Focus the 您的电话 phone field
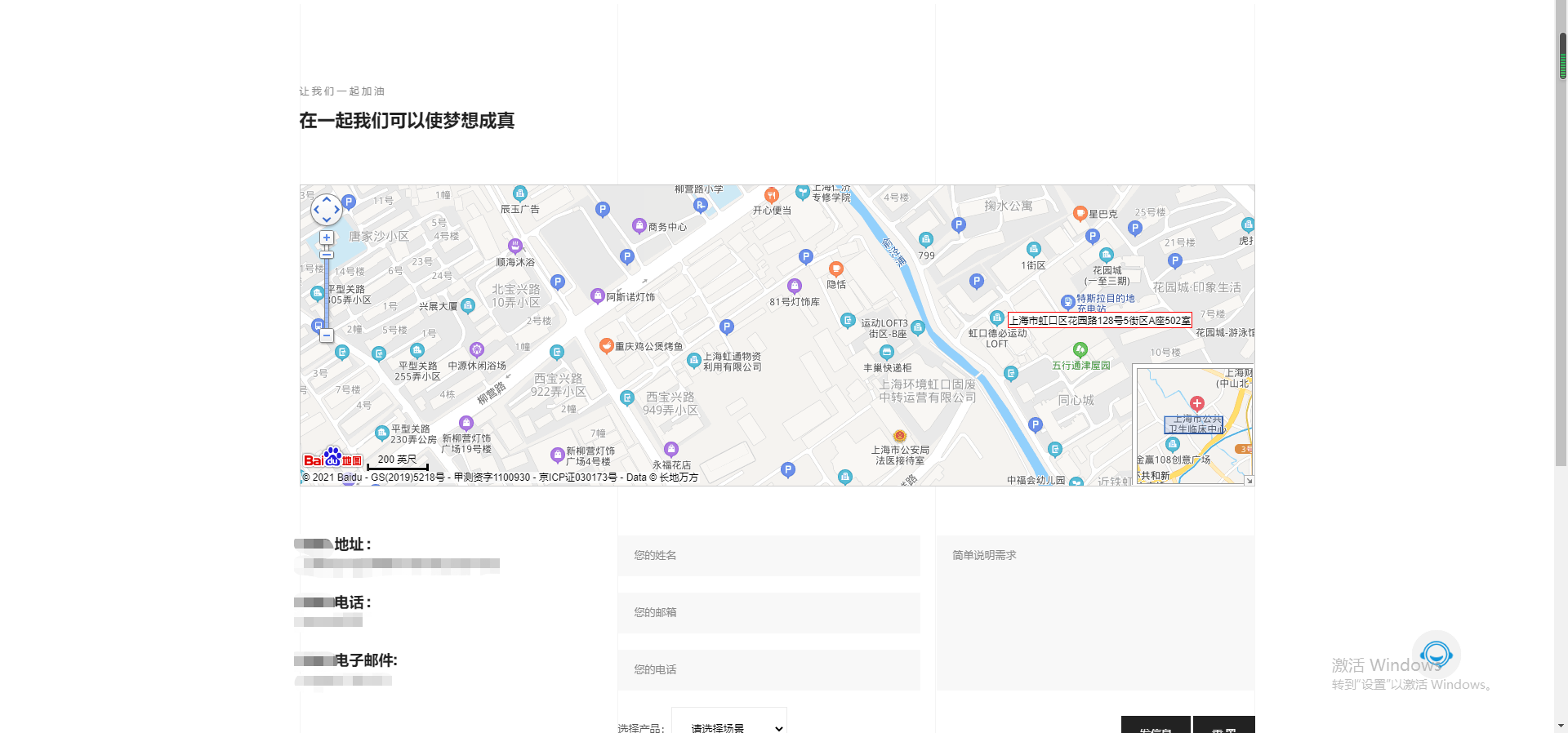 [x=769, y=670]
